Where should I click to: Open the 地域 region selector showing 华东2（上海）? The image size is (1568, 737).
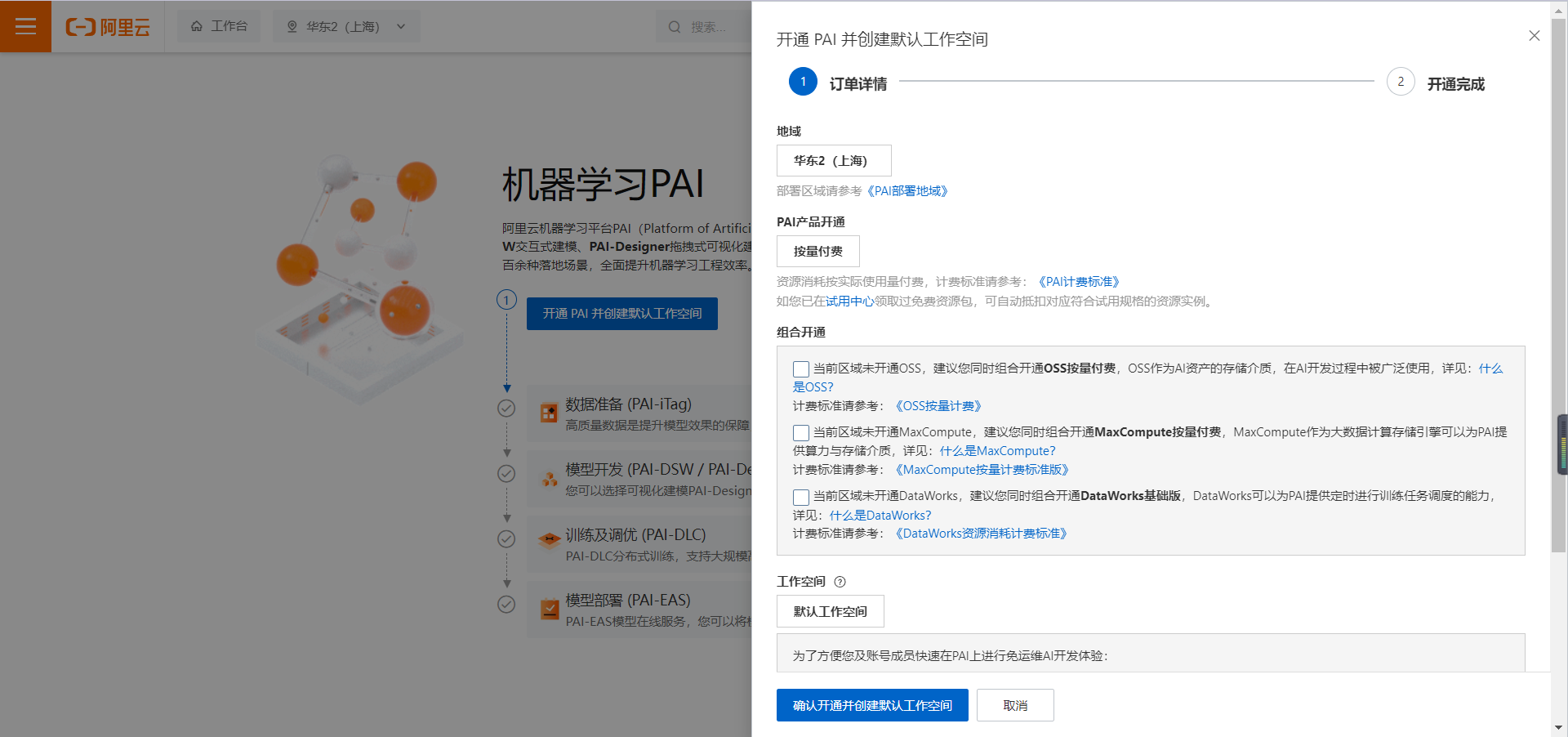(x=834, y=160)
